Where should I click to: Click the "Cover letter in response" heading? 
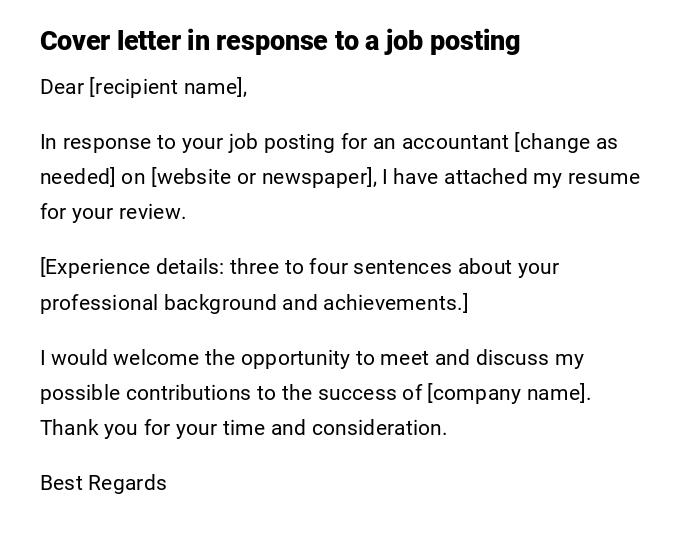coord(280,41)
